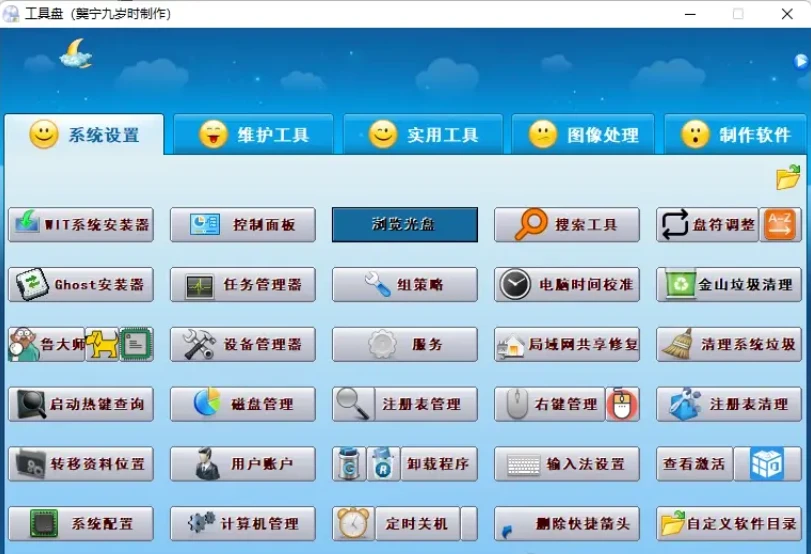Run 删除快捷箭头

coord(567,523)
